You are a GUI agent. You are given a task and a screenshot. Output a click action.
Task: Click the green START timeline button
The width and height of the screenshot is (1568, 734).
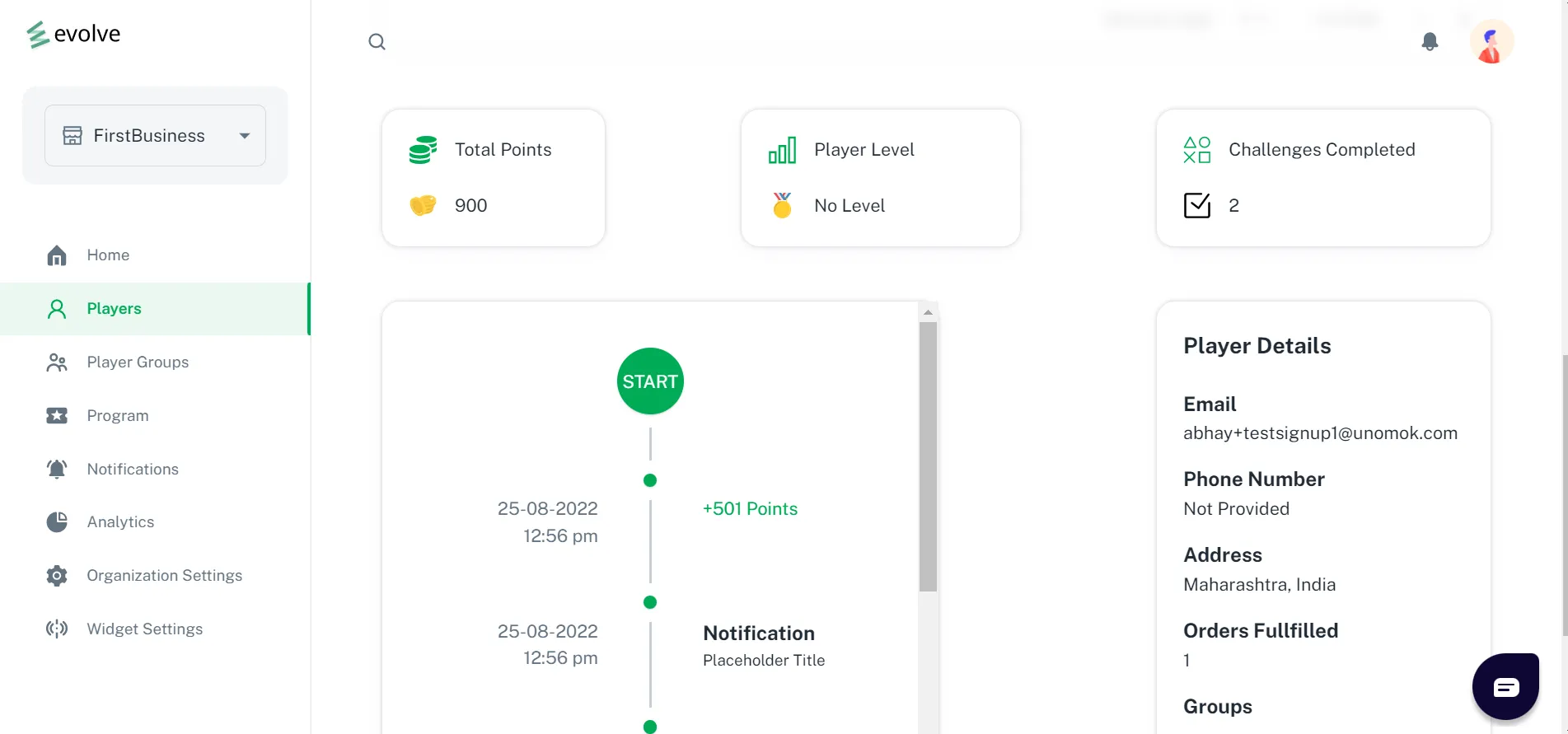pyautogui.click(x=650, y=381)
